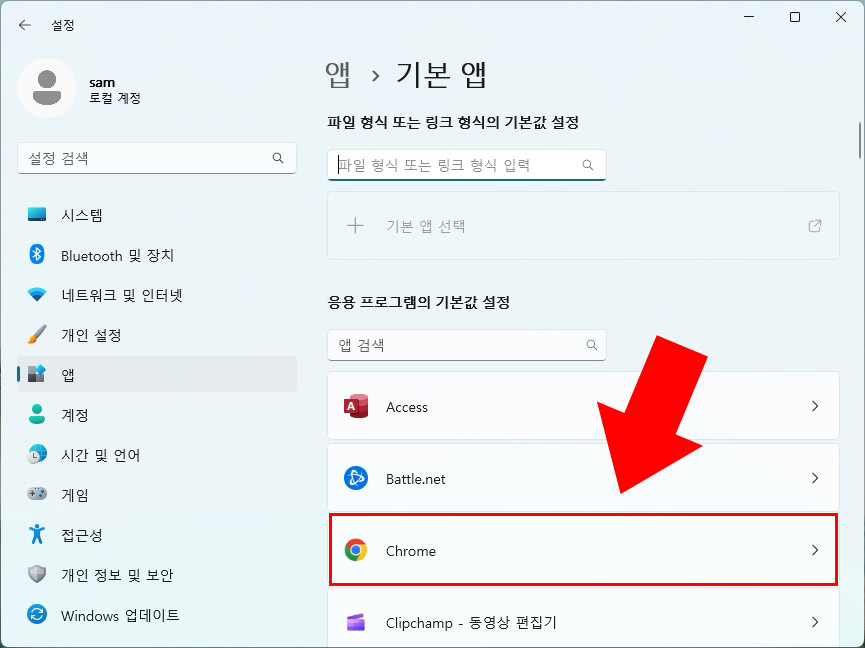
Task: Click the Chrome browser icon
Action: tap(356, 550)
